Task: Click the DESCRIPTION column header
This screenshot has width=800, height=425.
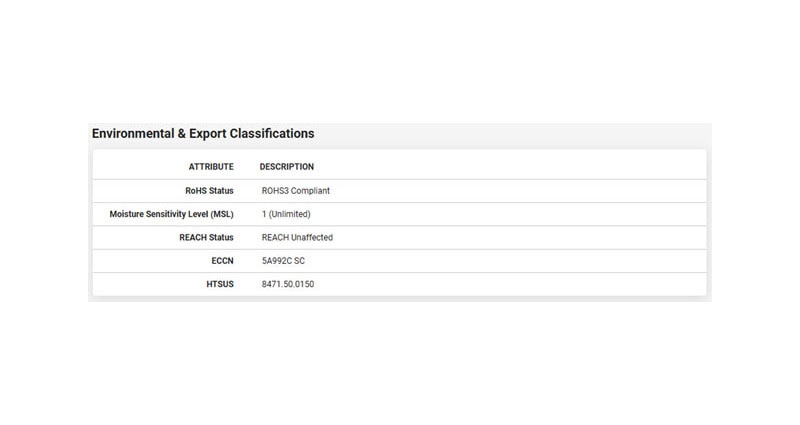Action: 287,167
